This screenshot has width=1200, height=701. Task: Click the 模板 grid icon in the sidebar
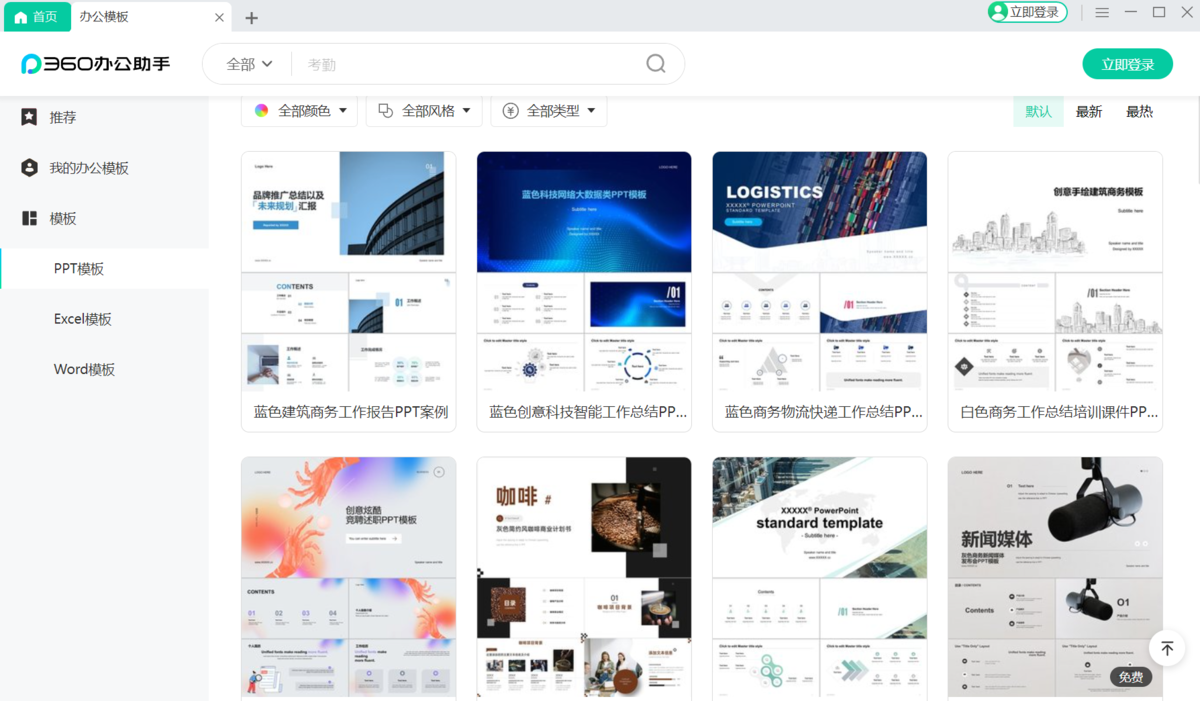tap(28, 218)
